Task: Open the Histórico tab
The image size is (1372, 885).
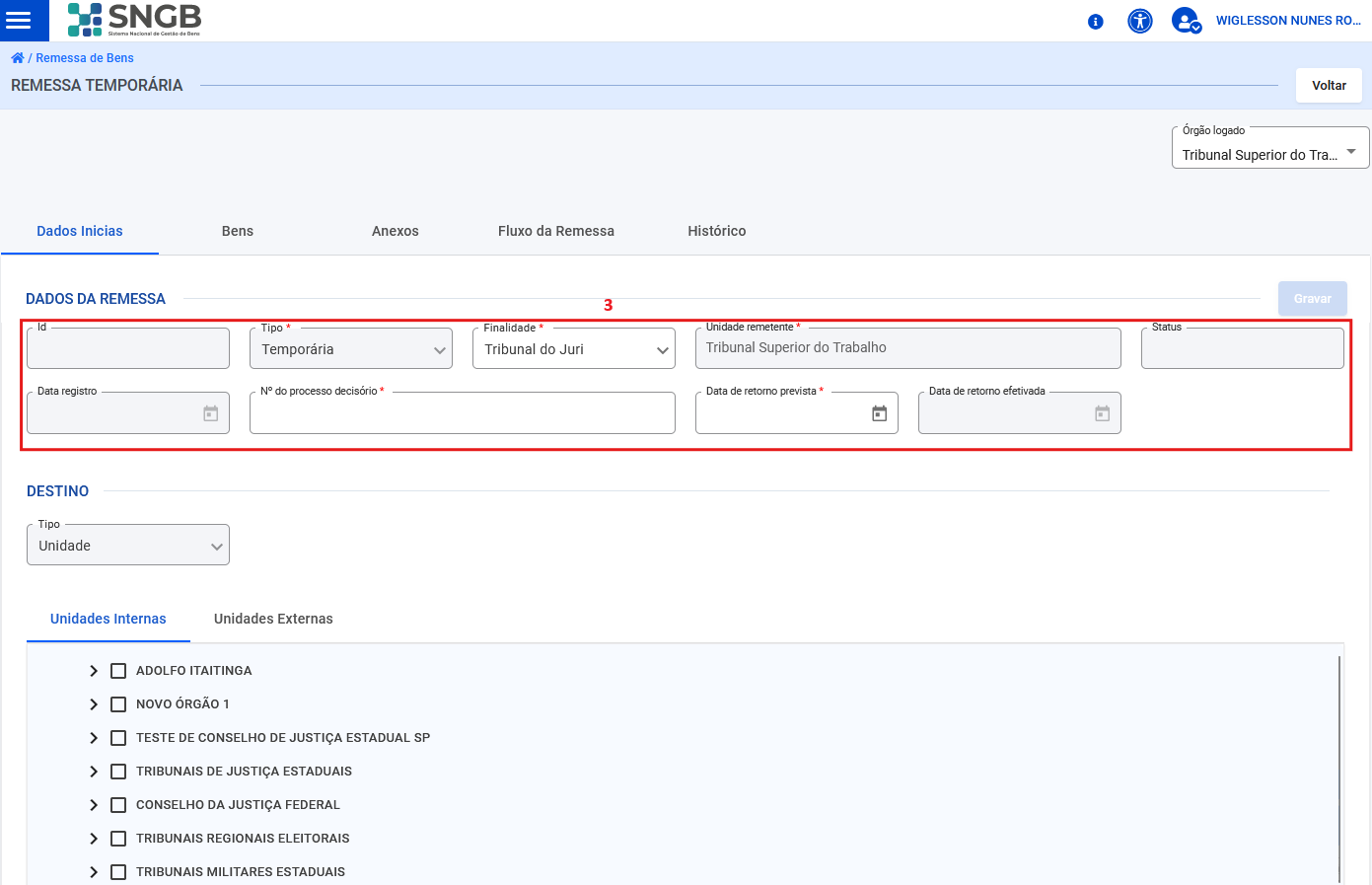Action: tap(717, 231)
